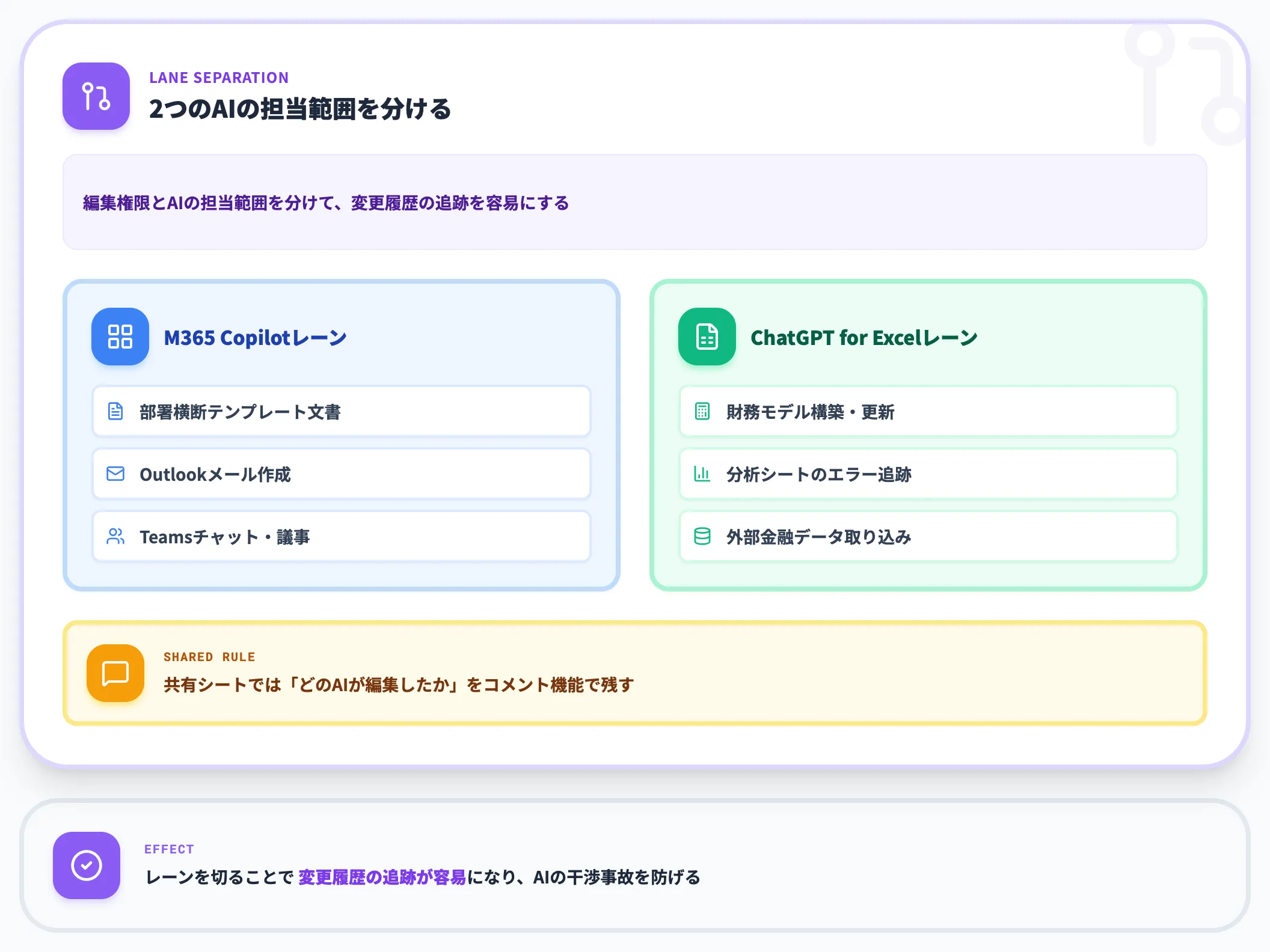The width and height of the screenshot is (1270, 952).
Task: Select the 分析シートのエラー追跡 row
Action: point(928,474)
